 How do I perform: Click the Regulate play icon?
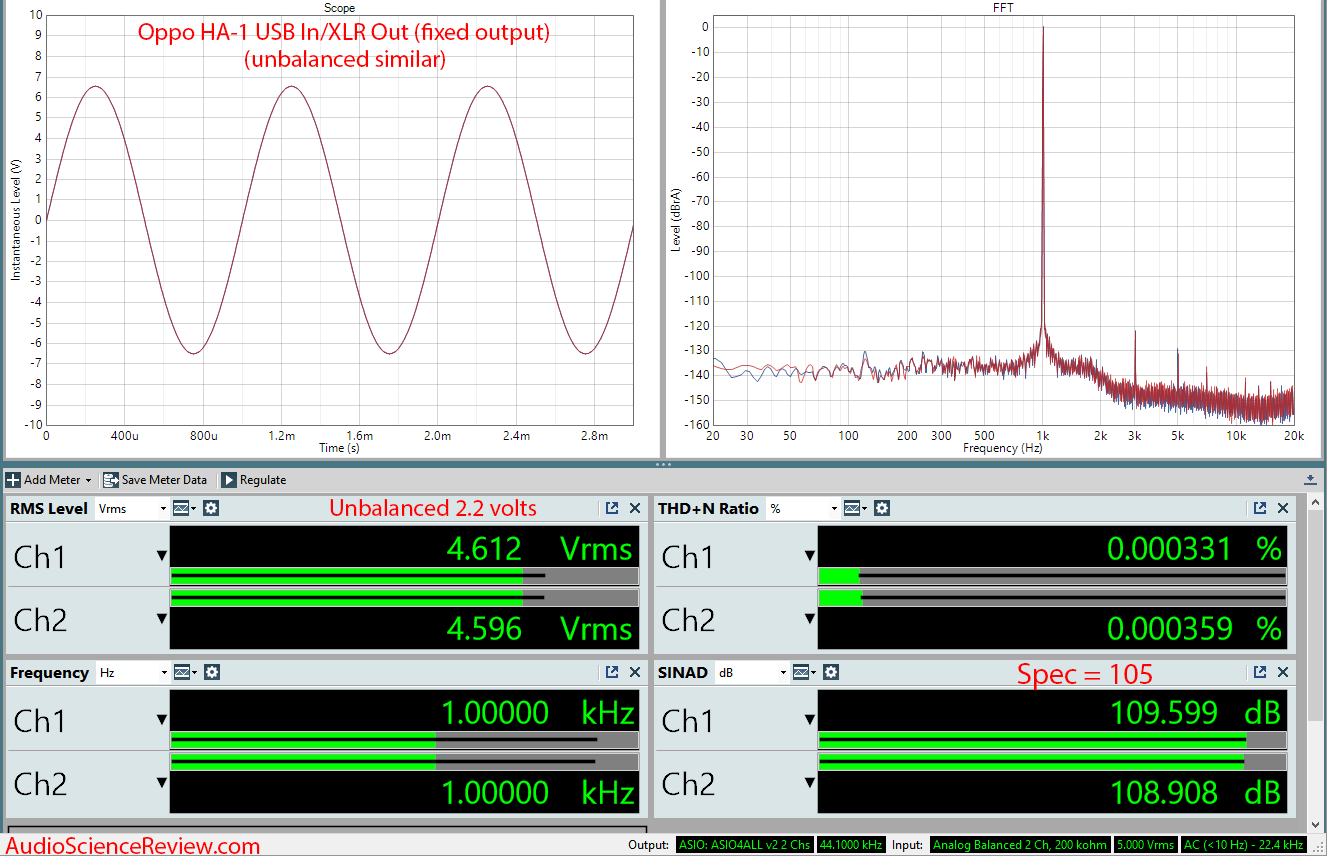228,480
